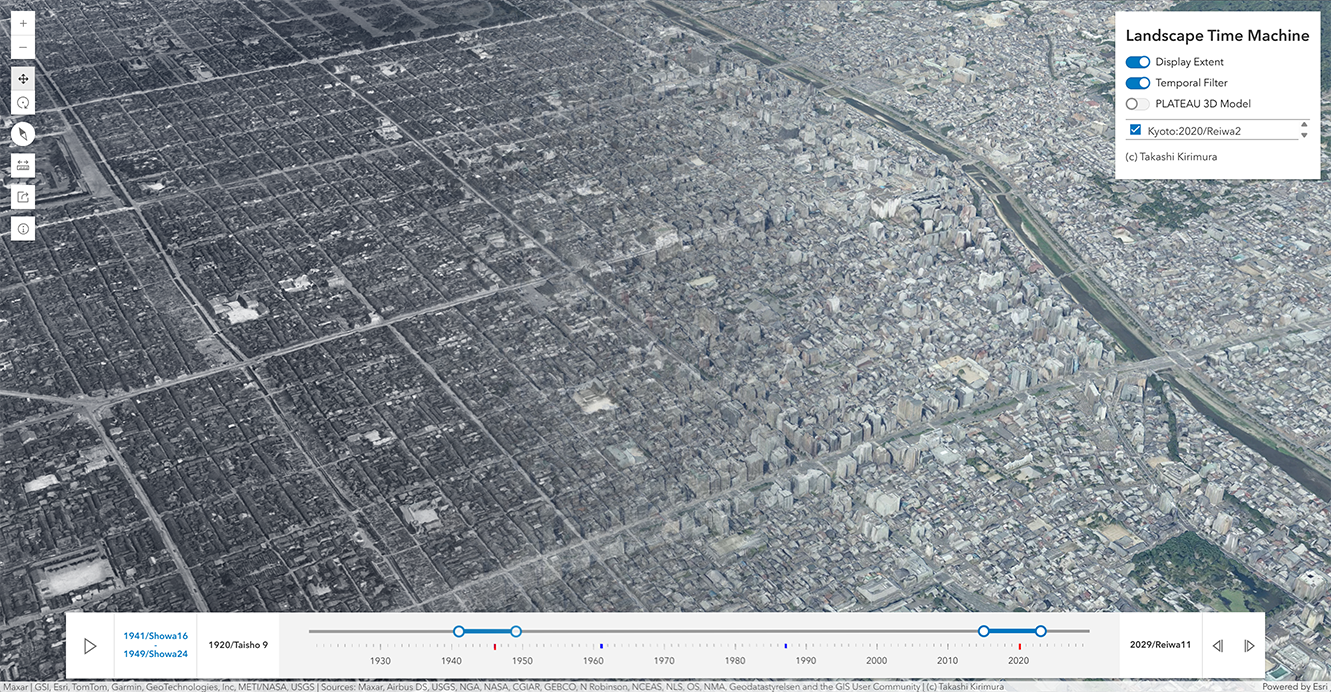The height and width of the screenshot is (692, 1331).
Task: Zoom in on the map
Action: (x=23, y=23)
